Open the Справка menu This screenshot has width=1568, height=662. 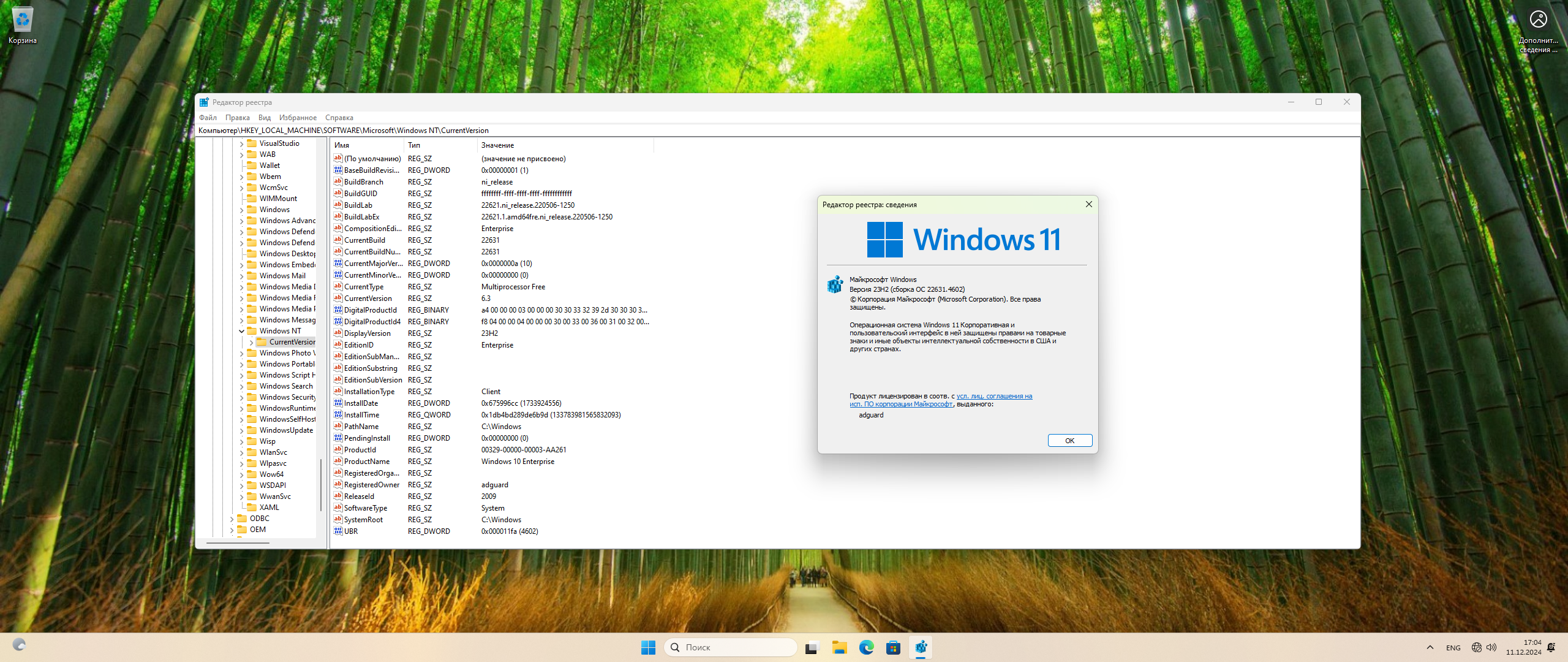point(339,117)
